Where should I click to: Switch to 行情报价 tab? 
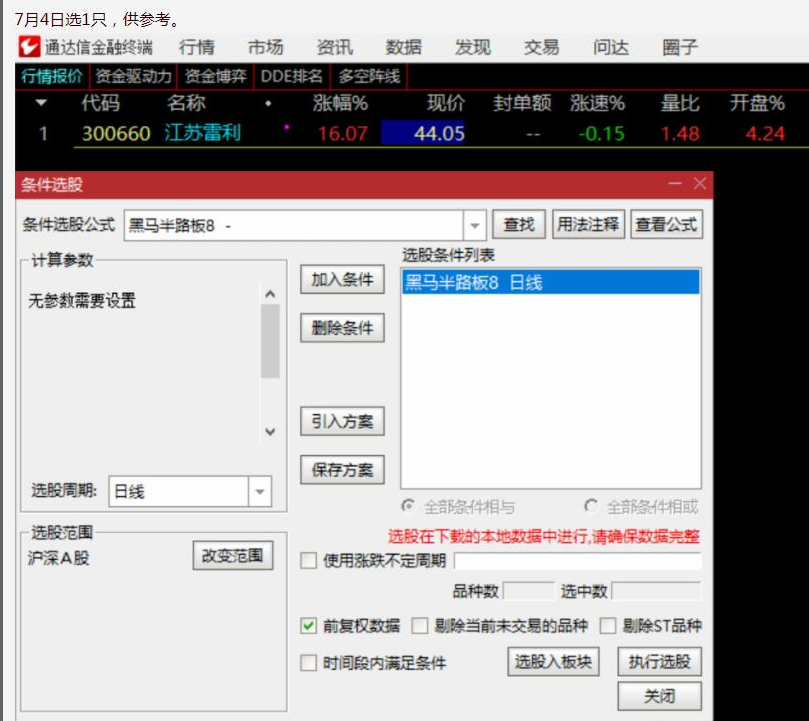coord(52,76)
